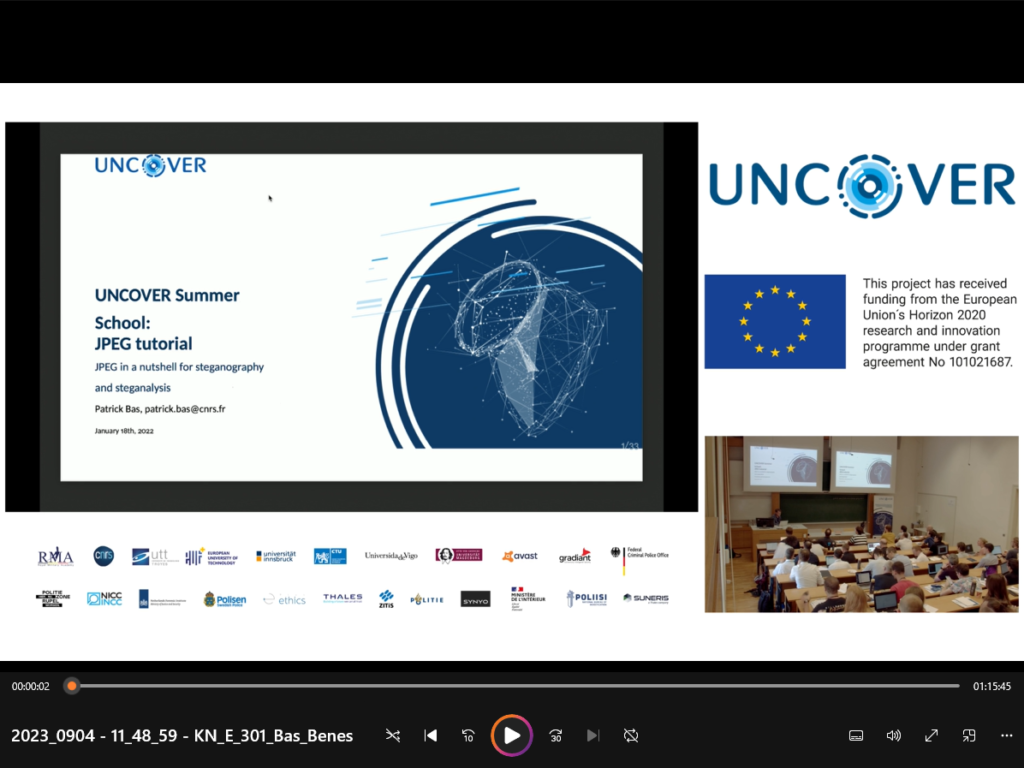
Task: Click the slide title "JPEG tutorial"
Action: coord(144,344)
